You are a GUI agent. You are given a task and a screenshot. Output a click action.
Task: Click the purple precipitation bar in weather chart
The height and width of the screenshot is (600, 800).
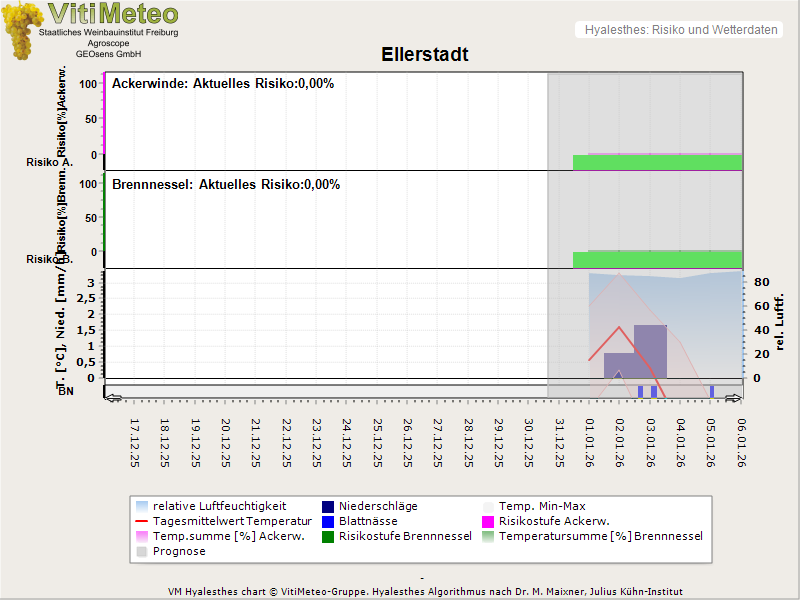(x=650, y=350)
